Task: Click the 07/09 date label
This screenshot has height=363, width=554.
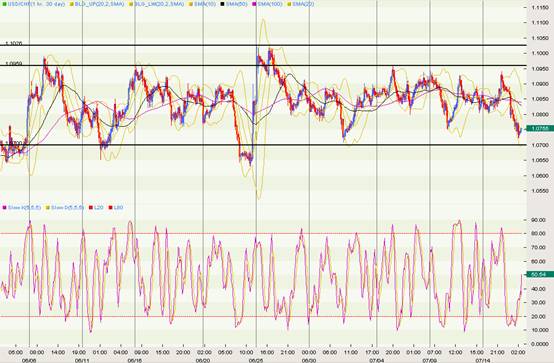Action: pyautogui.click(x=430, y=360)
